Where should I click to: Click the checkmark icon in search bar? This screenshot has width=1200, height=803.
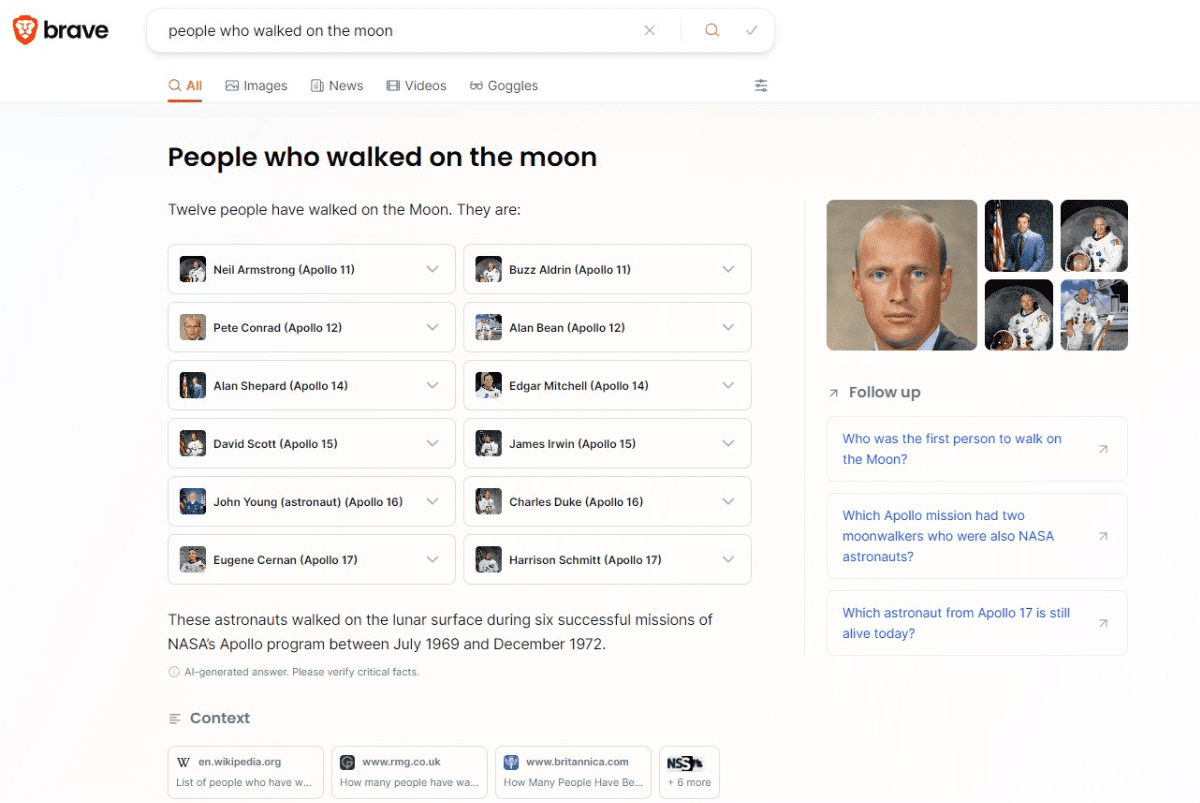(752, 30)
